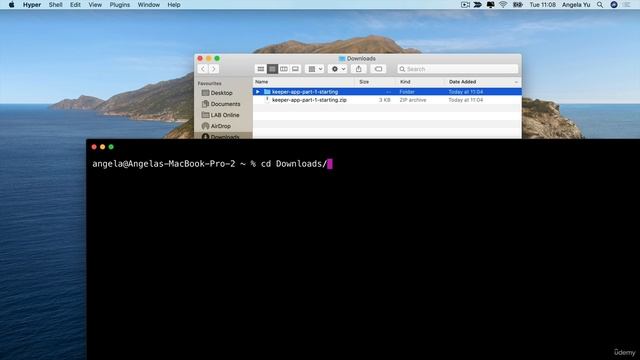640x360 pixels.
Task: Open the View menu
Action: click(x=95, y=5)
